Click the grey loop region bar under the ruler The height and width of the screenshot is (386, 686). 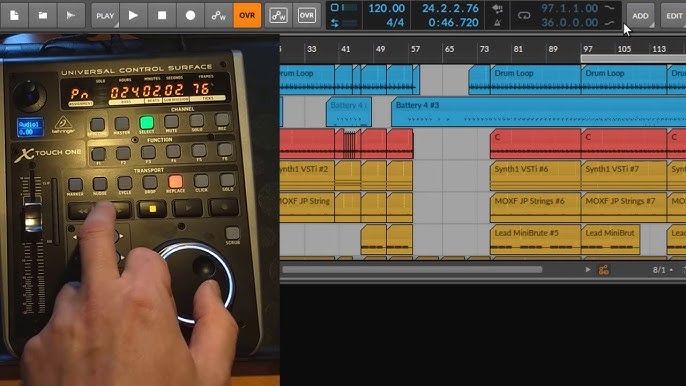coord(633,59)
